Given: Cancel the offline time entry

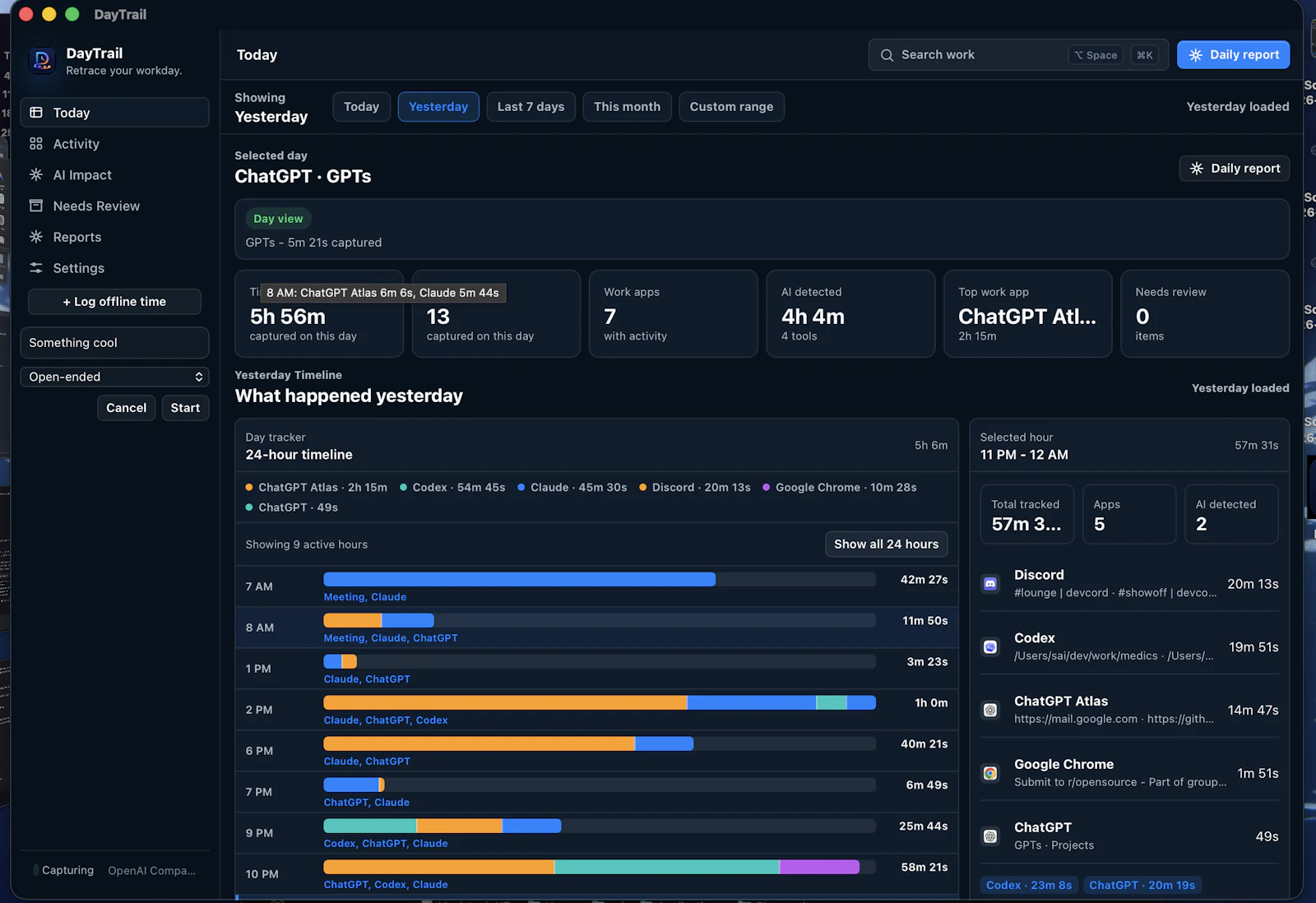Looking at the screenshot, I should (x=126, y=408).
